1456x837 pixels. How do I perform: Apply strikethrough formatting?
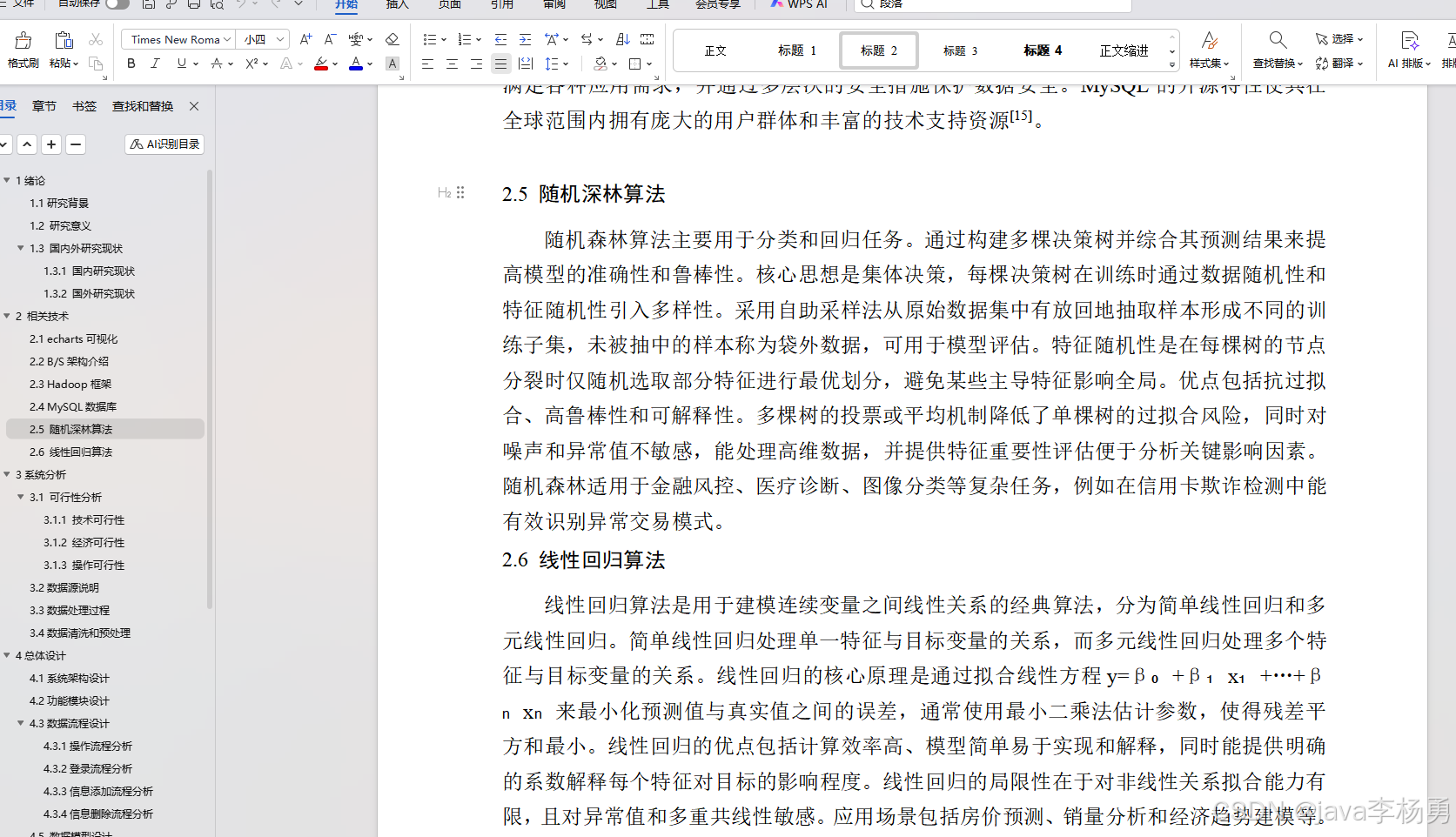pos(217,64)
